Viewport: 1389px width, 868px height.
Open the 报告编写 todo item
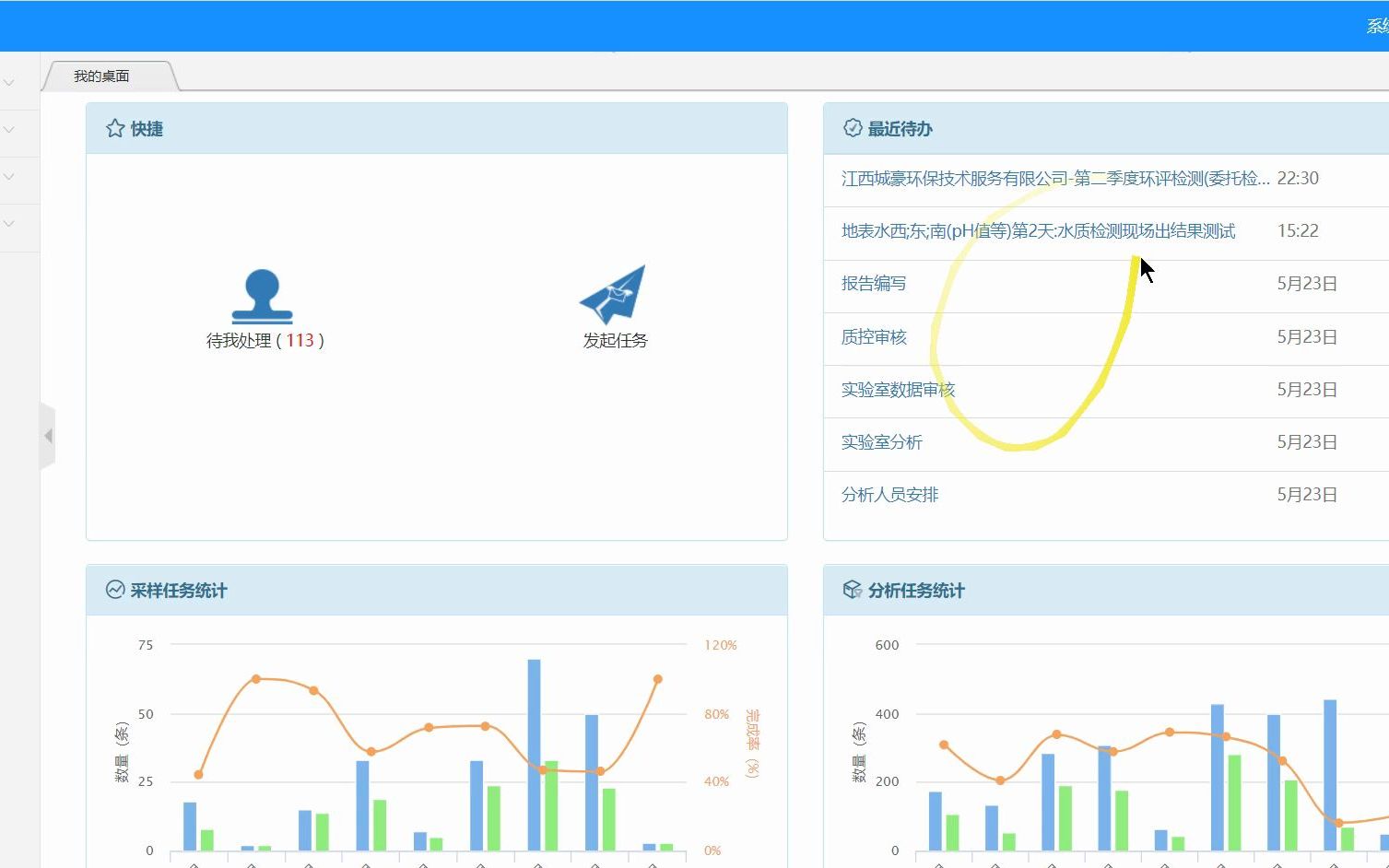tap(874, 284)
